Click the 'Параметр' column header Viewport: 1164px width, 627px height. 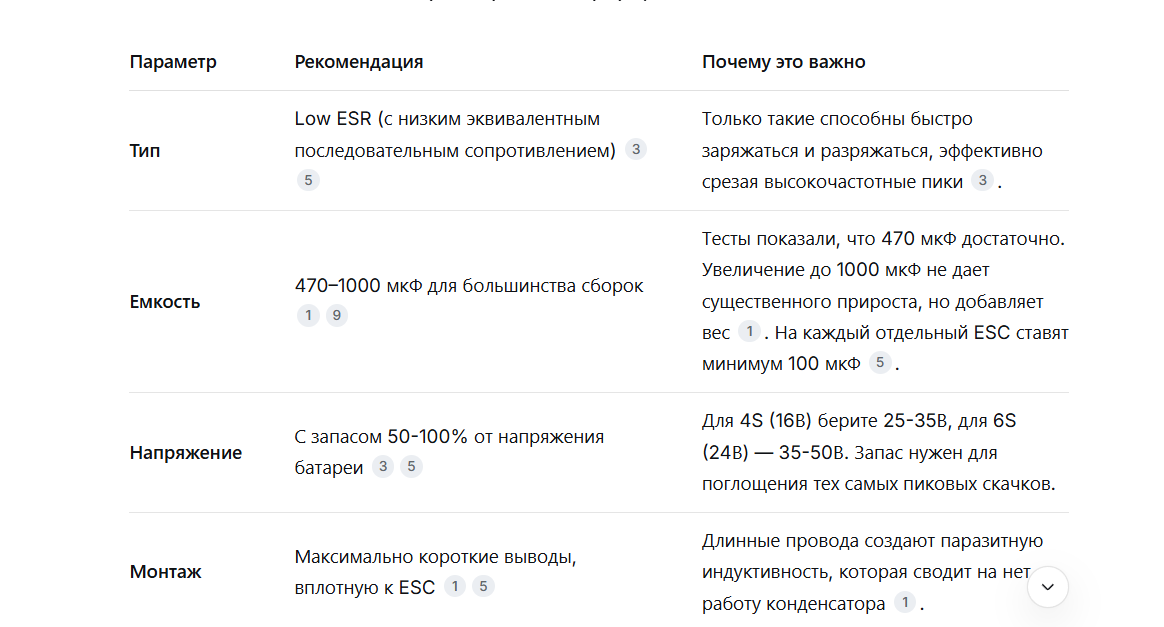pyautogui.click(x=173, y=62)
